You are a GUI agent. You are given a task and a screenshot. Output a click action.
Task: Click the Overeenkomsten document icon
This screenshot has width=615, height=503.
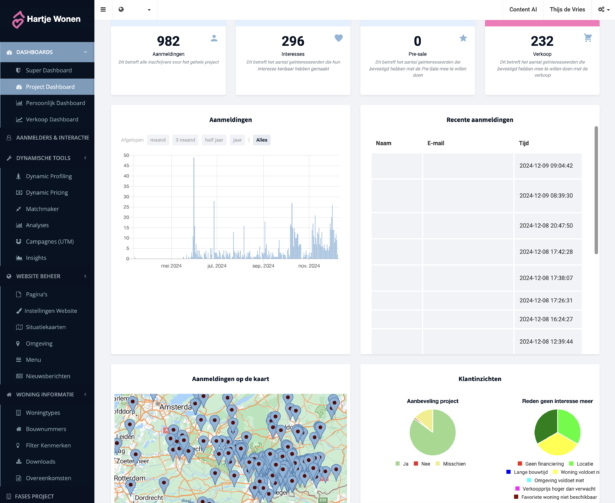18,478
